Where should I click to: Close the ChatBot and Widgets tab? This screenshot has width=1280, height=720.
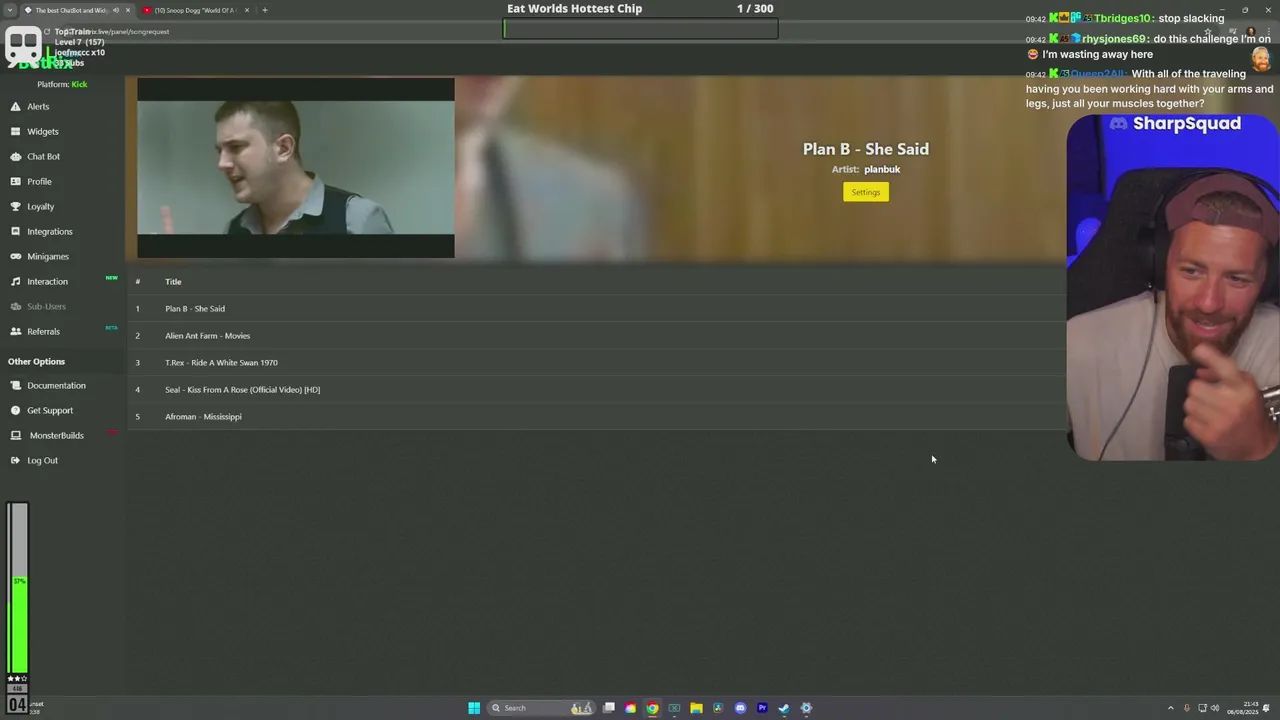click(x=128, y=10)
